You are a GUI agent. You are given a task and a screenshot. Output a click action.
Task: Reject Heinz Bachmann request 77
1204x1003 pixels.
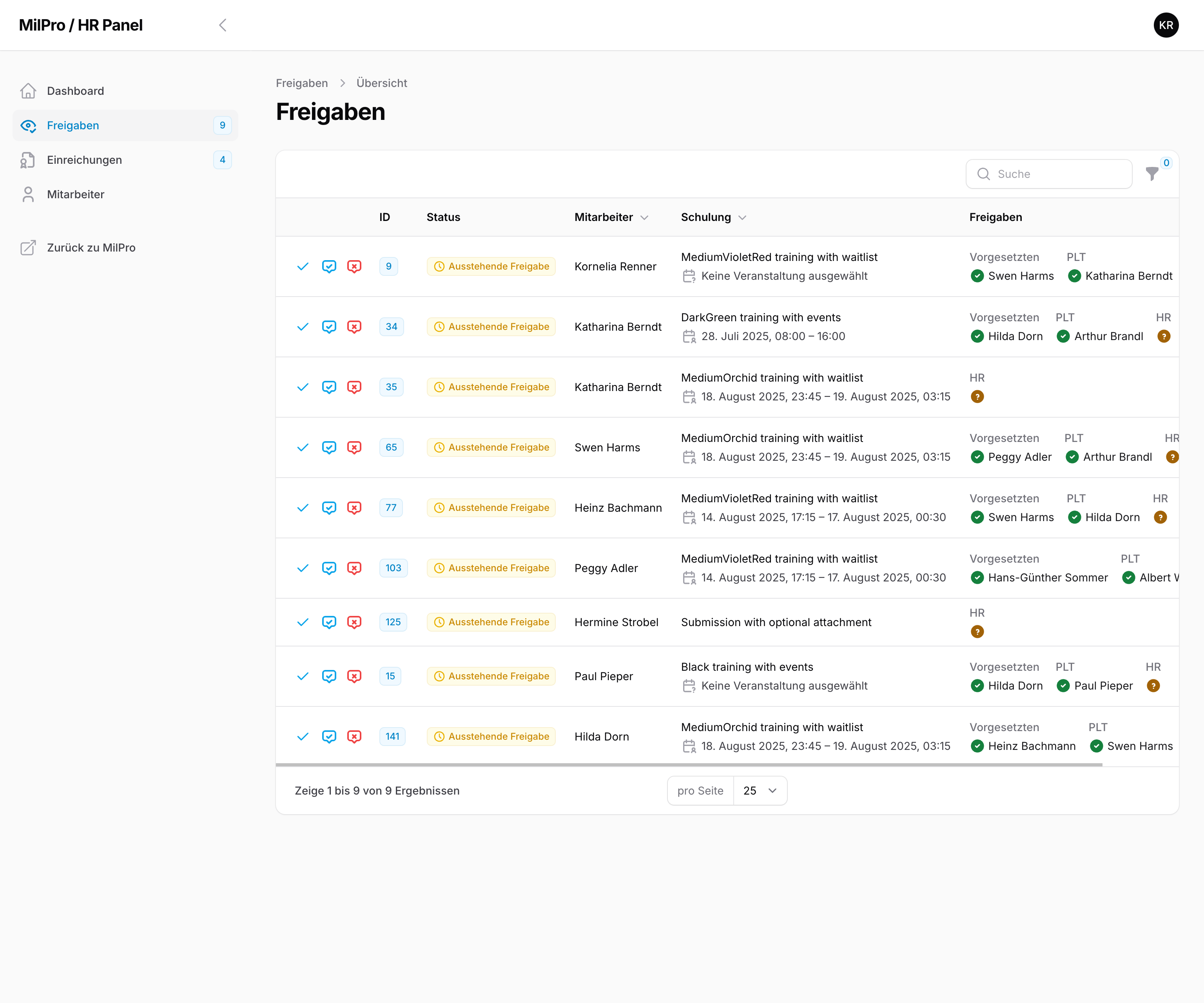(x=354, y=508)
